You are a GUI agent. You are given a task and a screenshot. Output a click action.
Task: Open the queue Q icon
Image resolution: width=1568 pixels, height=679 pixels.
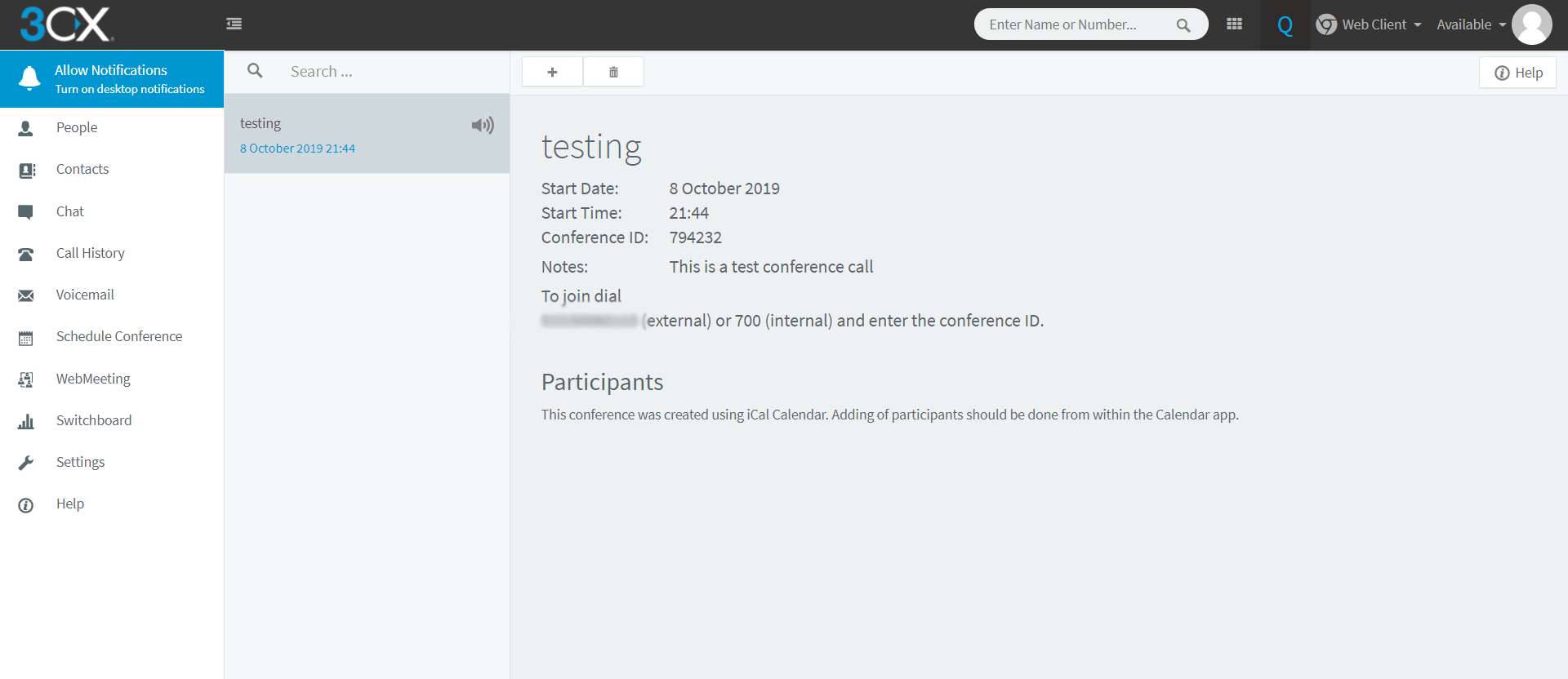pyautogui.click(x=1285, y=25)
